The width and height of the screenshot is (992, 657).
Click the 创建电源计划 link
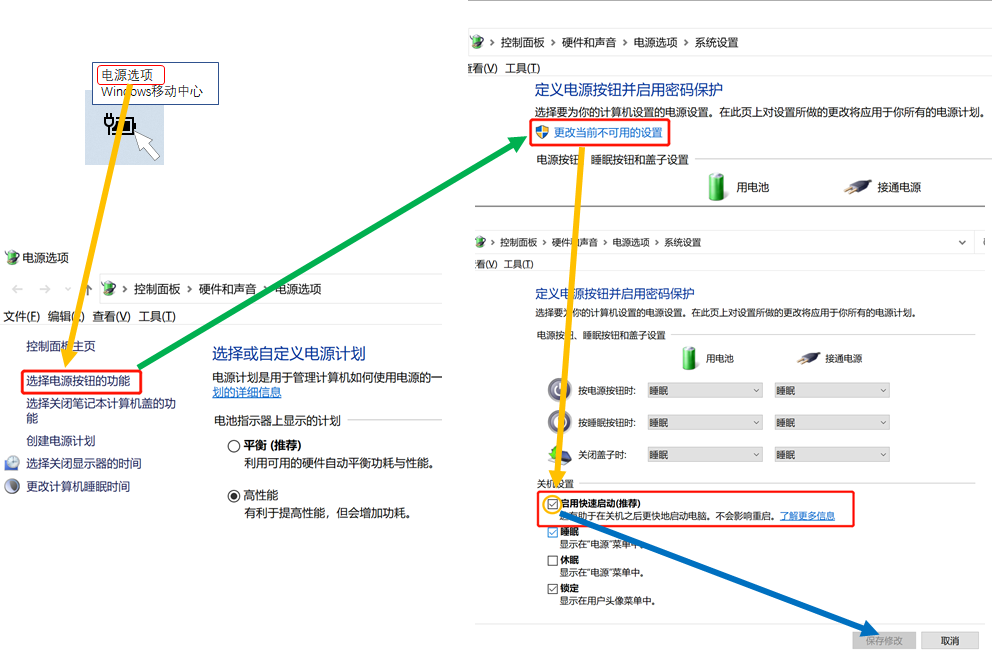point(61,441)
